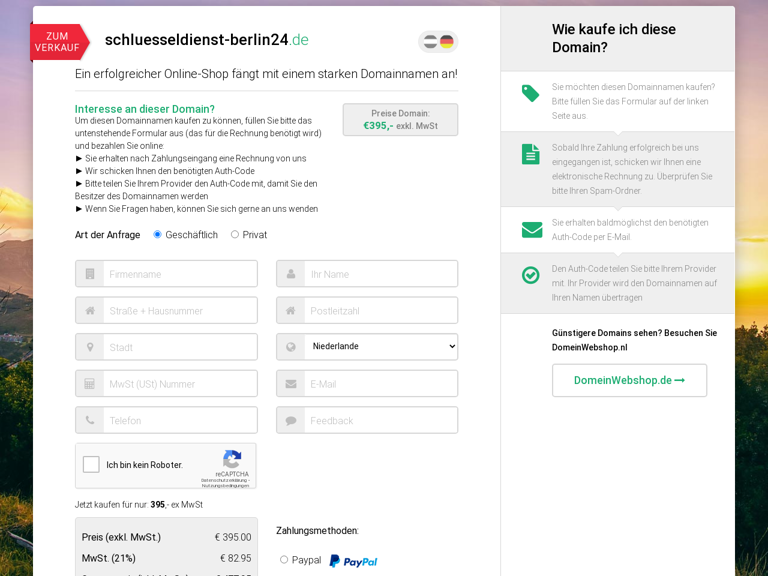
Task: Check the 'Ich bin kein Roboter' box
Action: [x=91, y=465]
